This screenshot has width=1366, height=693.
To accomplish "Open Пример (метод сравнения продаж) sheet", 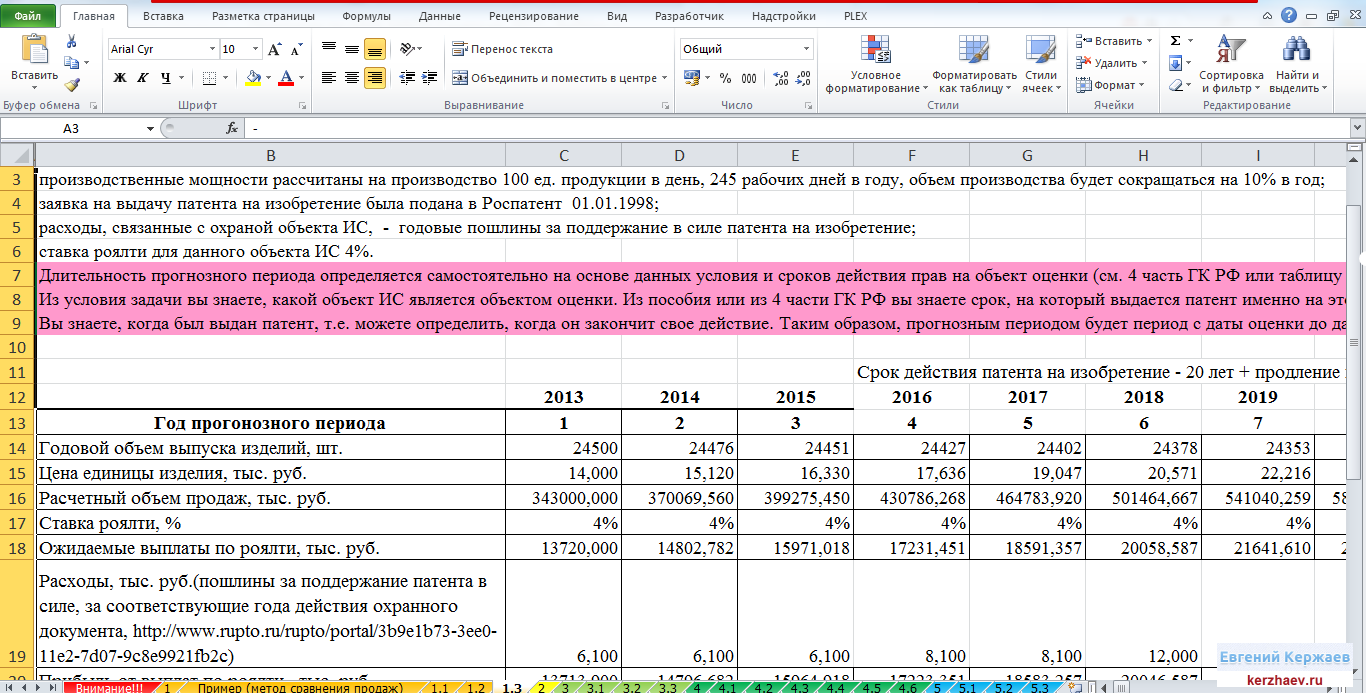I will 300,688.
